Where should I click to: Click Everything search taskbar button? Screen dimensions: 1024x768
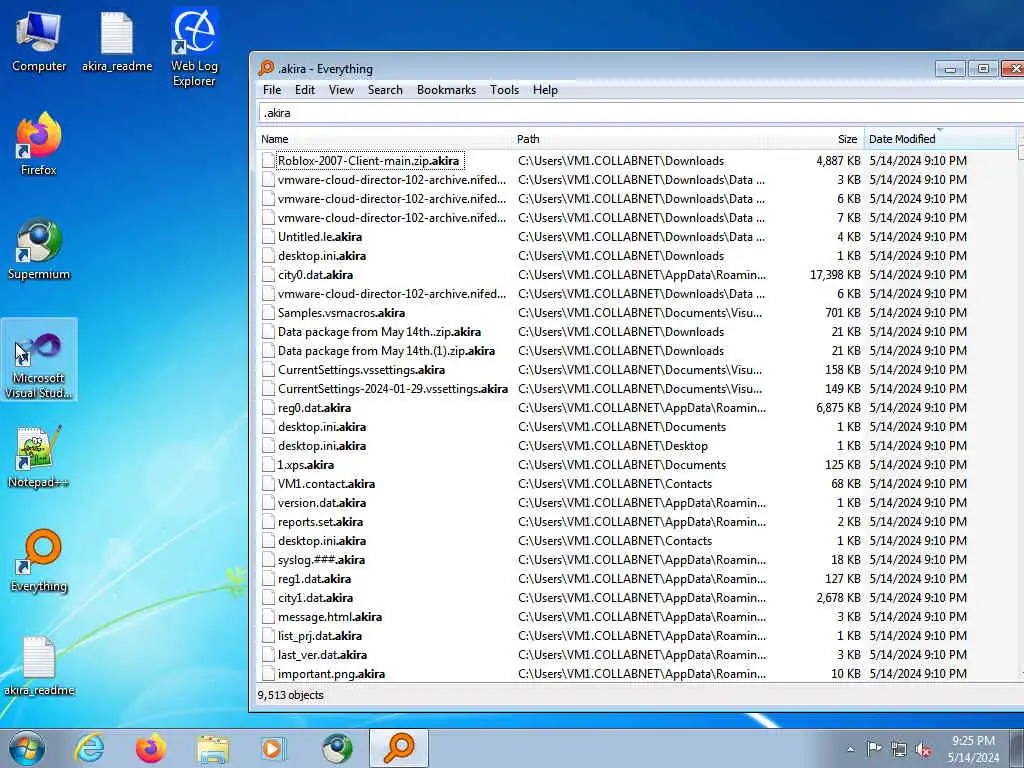pyautogui.click(x=398, y=748)
